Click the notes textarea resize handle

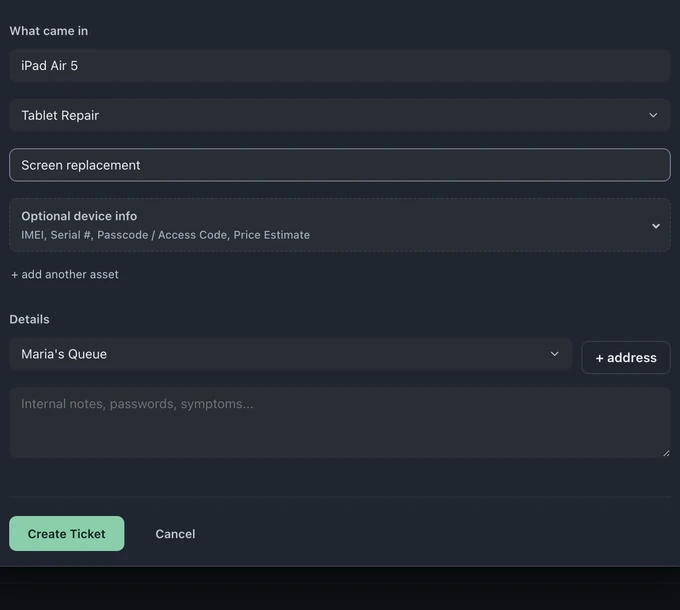666,453
